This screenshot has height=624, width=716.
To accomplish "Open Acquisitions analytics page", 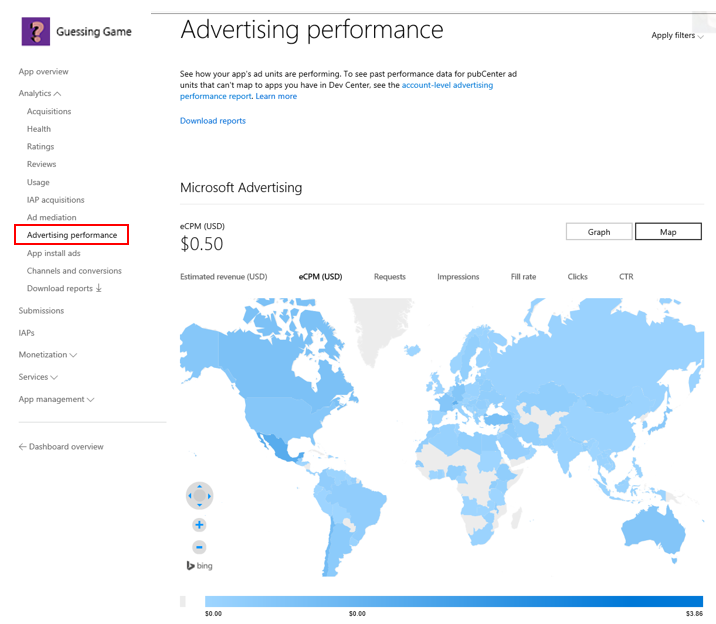I will click(x=49, y=111).
